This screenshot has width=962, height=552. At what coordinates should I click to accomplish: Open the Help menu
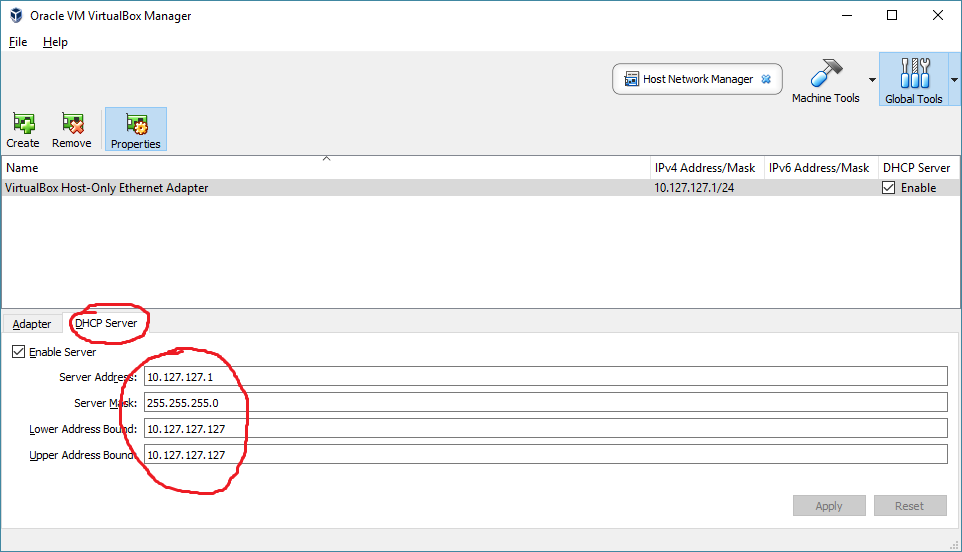55,42
